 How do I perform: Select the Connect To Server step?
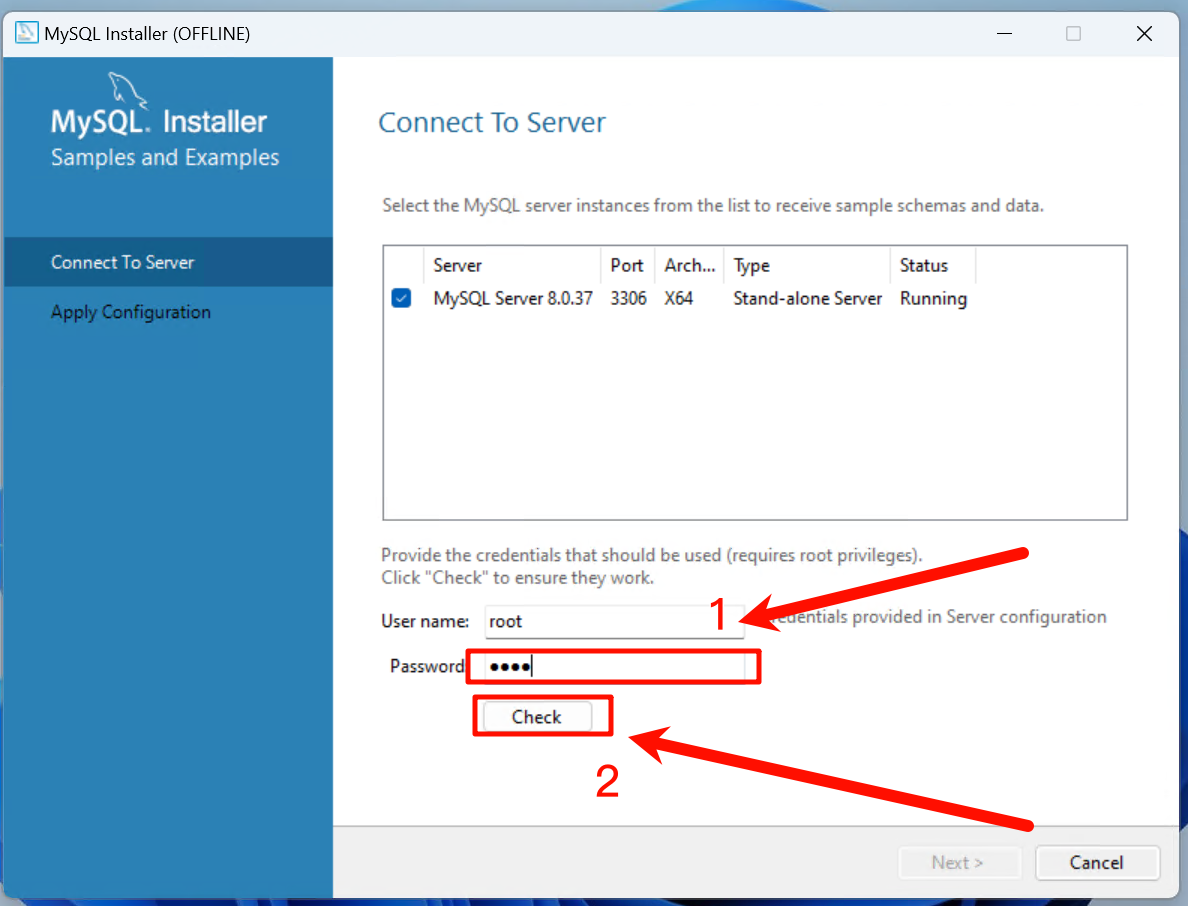pos(168,262)
